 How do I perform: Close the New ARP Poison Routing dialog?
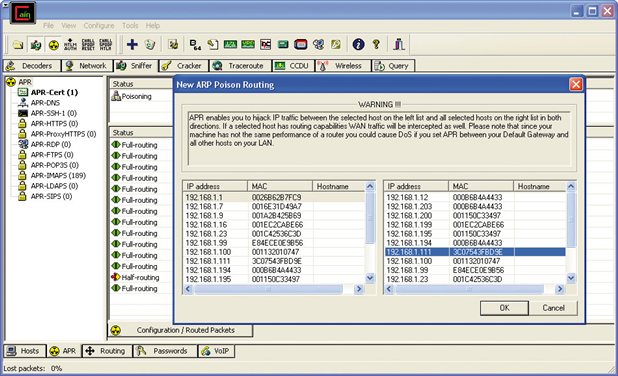pos(575,84)
